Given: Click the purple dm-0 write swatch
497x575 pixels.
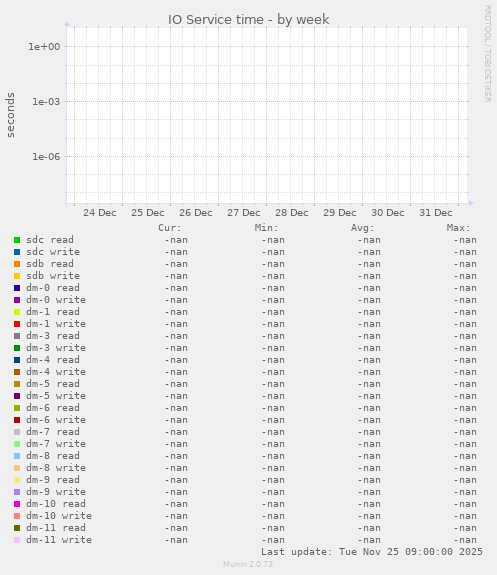Looking at the screenshot, I should [17, 300].
